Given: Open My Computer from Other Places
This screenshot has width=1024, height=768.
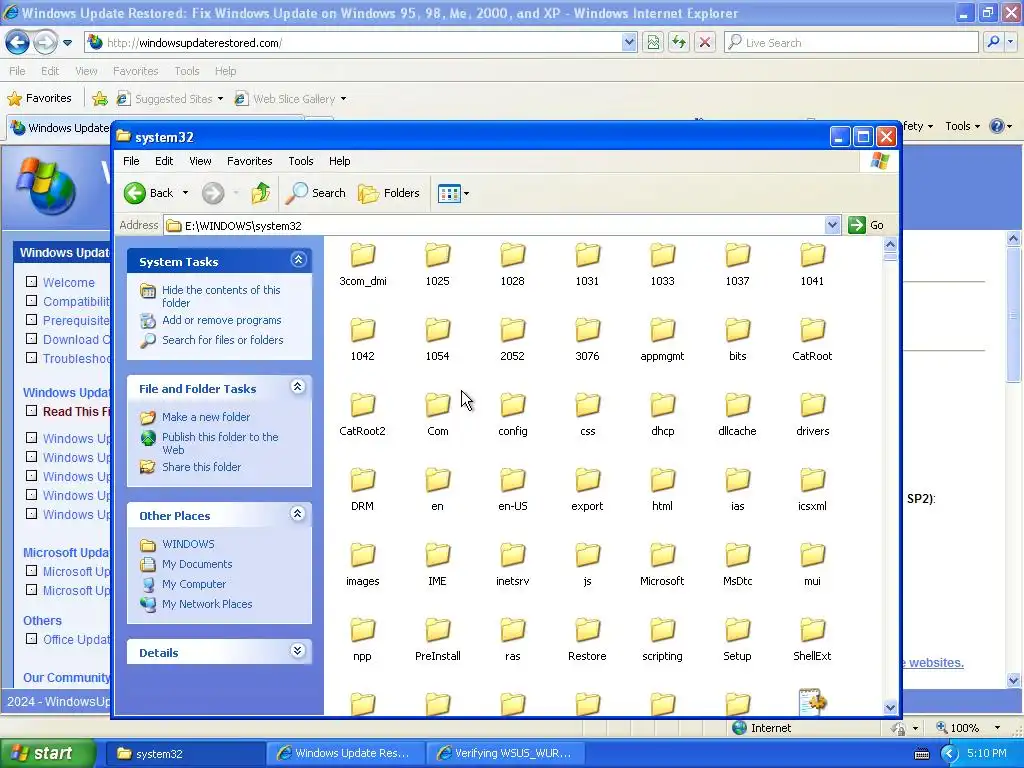Looking at the screenshot, I should pyautogui.click(x=193, y=584).
